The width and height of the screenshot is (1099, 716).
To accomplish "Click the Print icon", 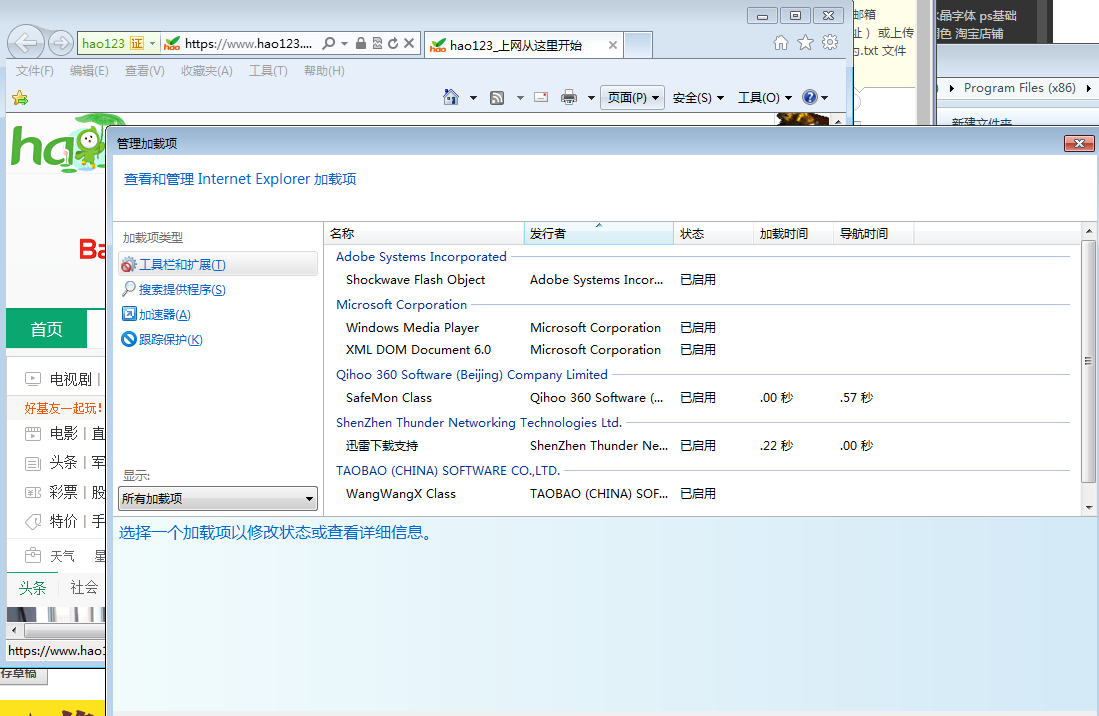I will tap(568, 96).
